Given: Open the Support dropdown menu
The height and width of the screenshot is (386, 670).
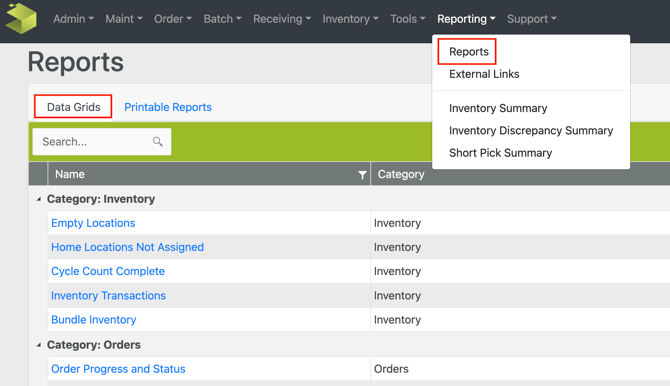Looking at the screenshot, I should [532, 19].
